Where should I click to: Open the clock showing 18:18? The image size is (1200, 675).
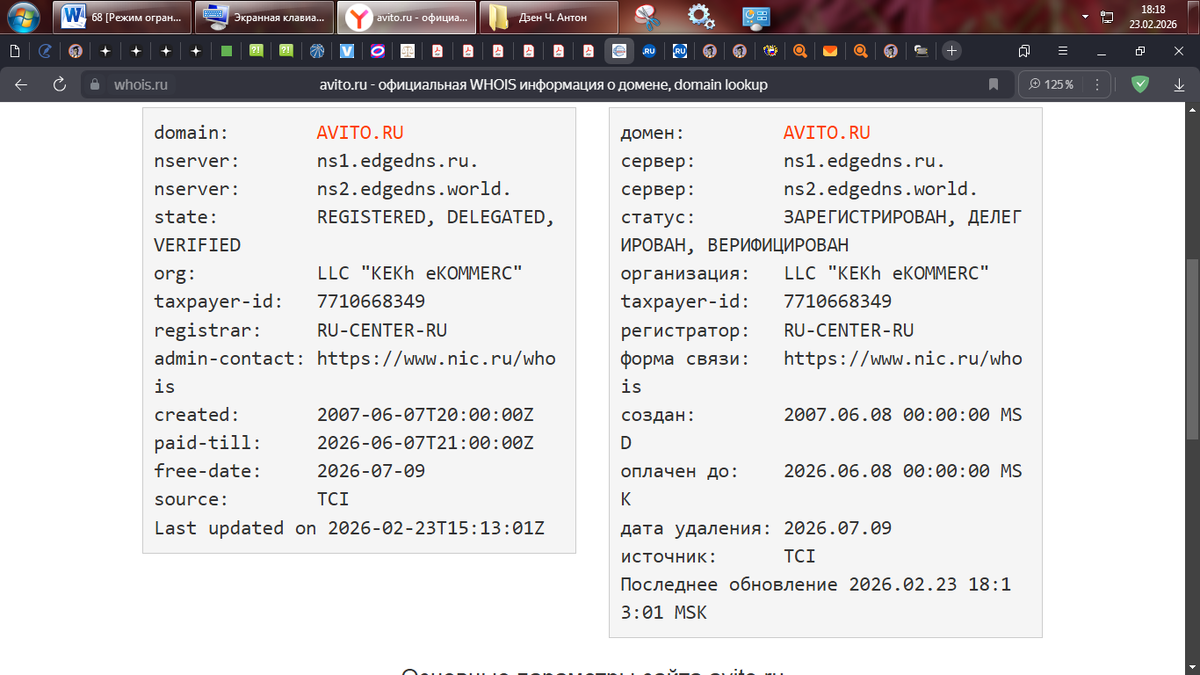click(x=1152, y=17)
